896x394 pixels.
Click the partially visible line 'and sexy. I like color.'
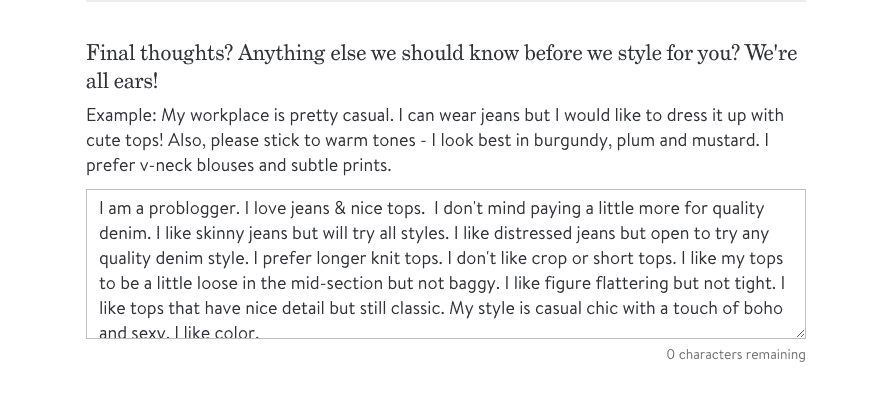point(179,332)
